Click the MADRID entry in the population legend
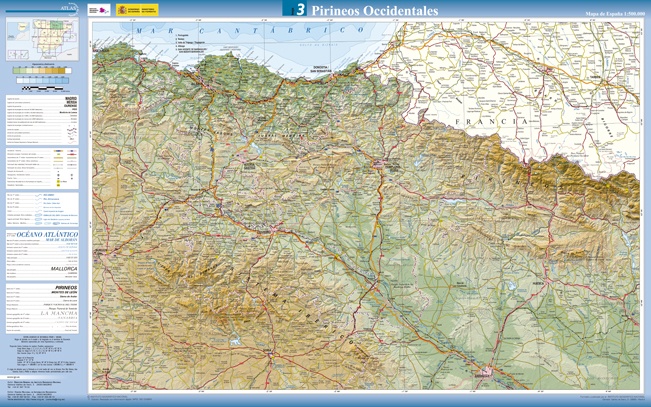This screenshot has width=651, height=407. tap(71, 98)
